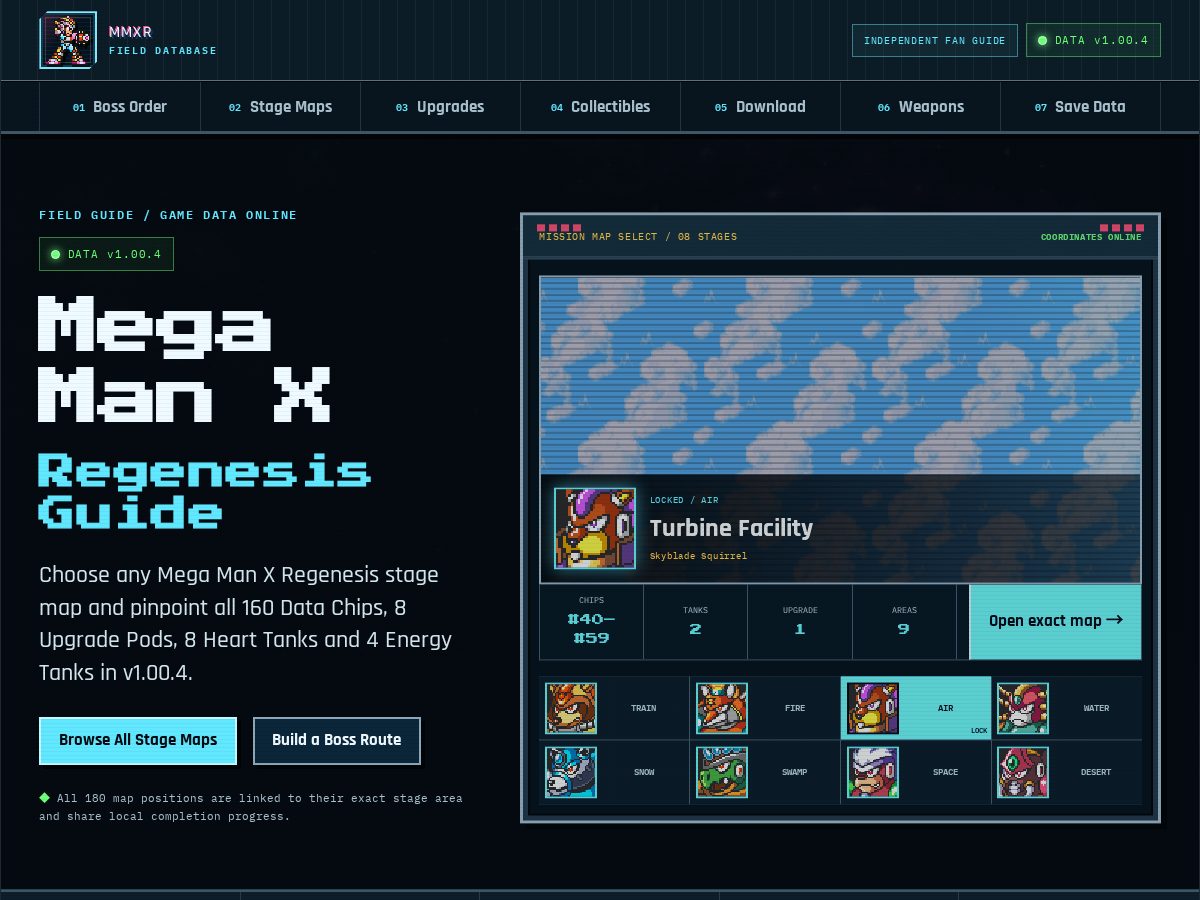1200x900 pixels.
Task: Click the MMXR Field Database title
Action: [x=162, y=41]
